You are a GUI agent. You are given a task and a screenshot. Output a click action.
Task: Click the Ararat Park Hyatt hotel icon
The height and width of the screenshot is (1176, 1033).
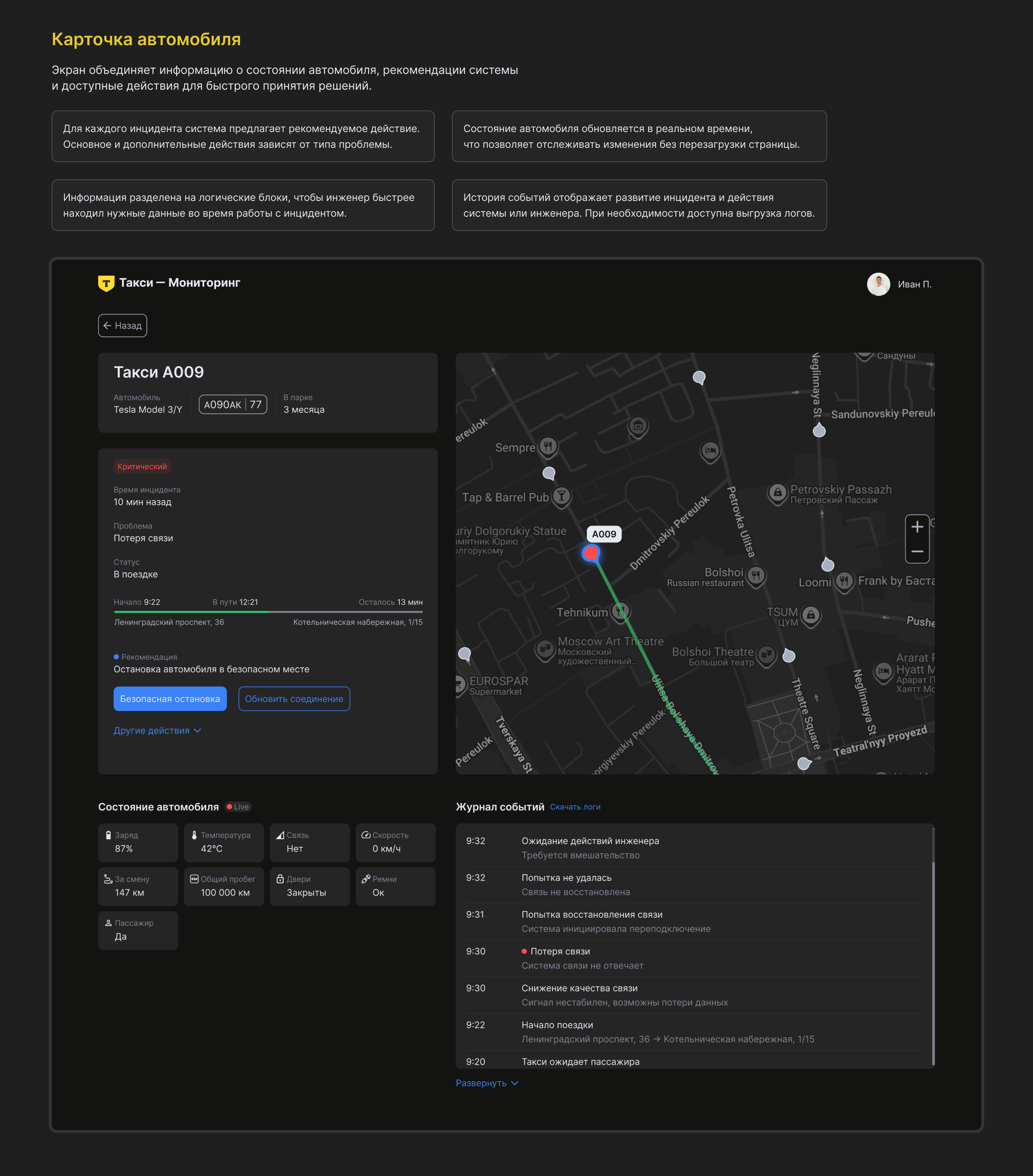(883, 671)
